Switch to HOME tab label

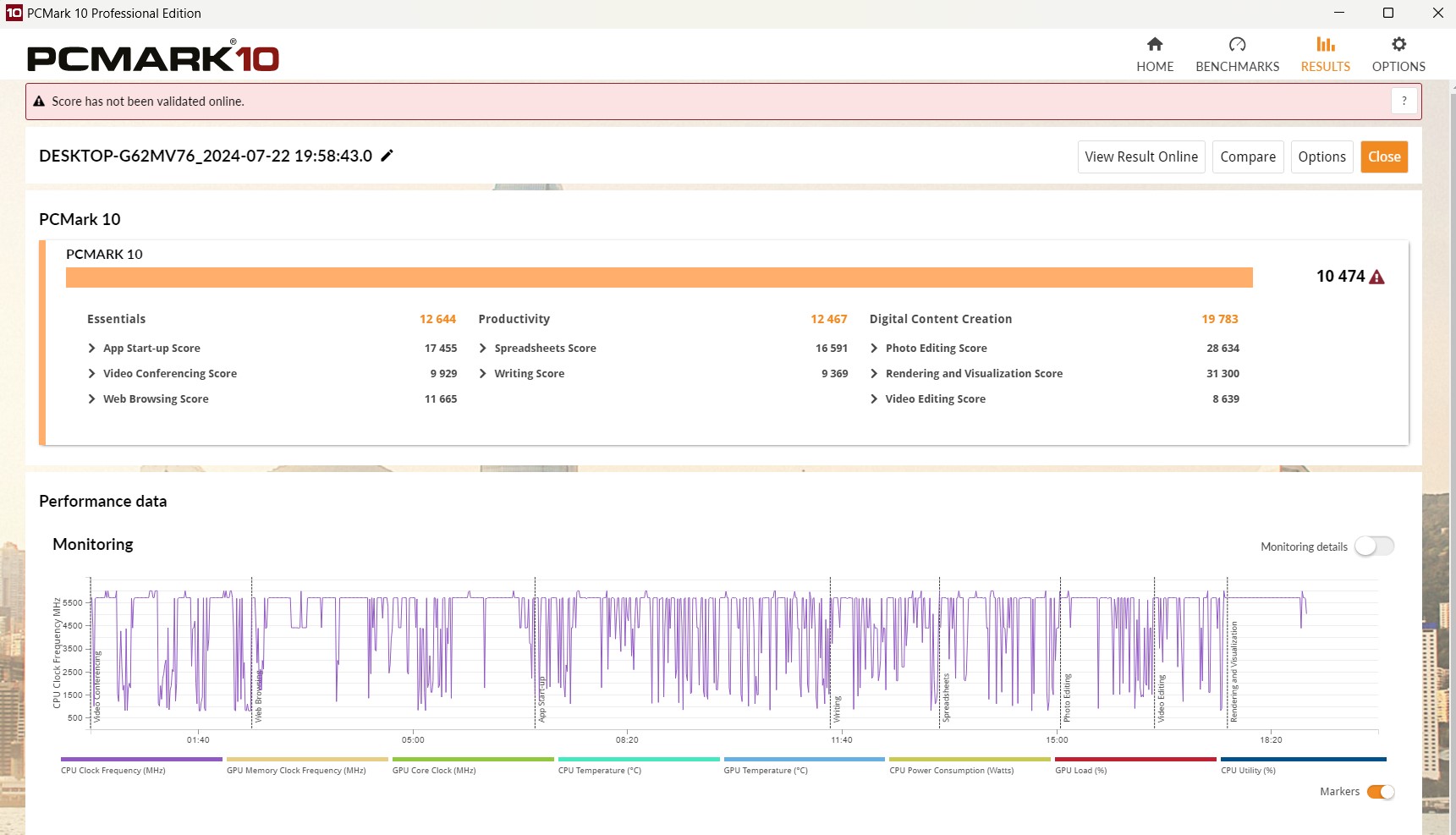point(1155,67)
